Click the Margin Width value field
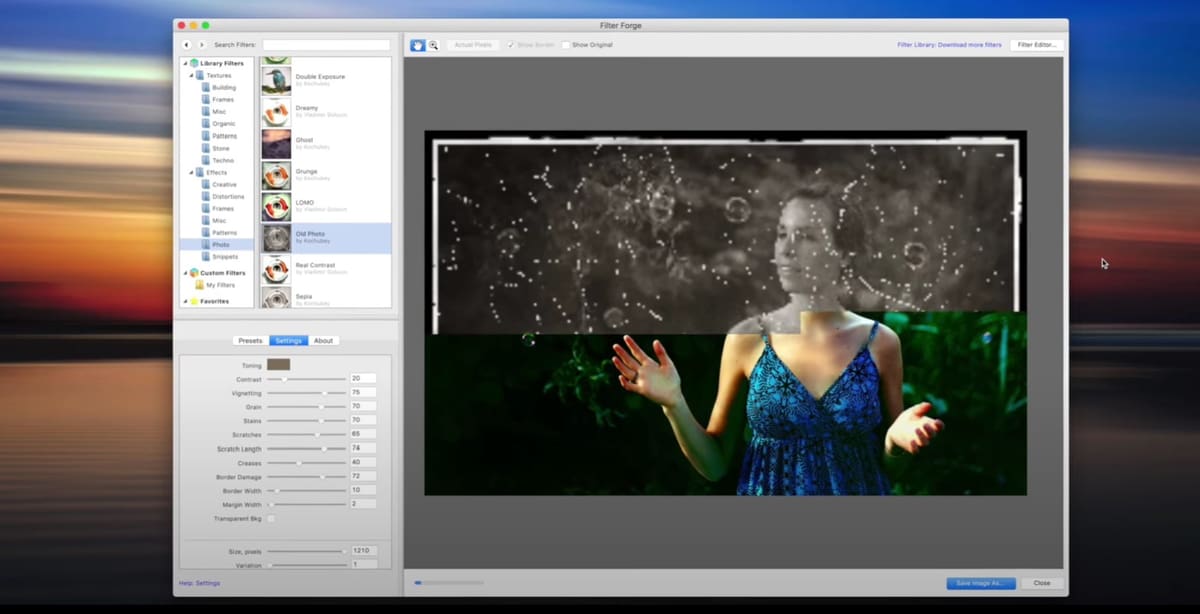Viewport: 1200px width, 614px height. (x=363, y=504)
